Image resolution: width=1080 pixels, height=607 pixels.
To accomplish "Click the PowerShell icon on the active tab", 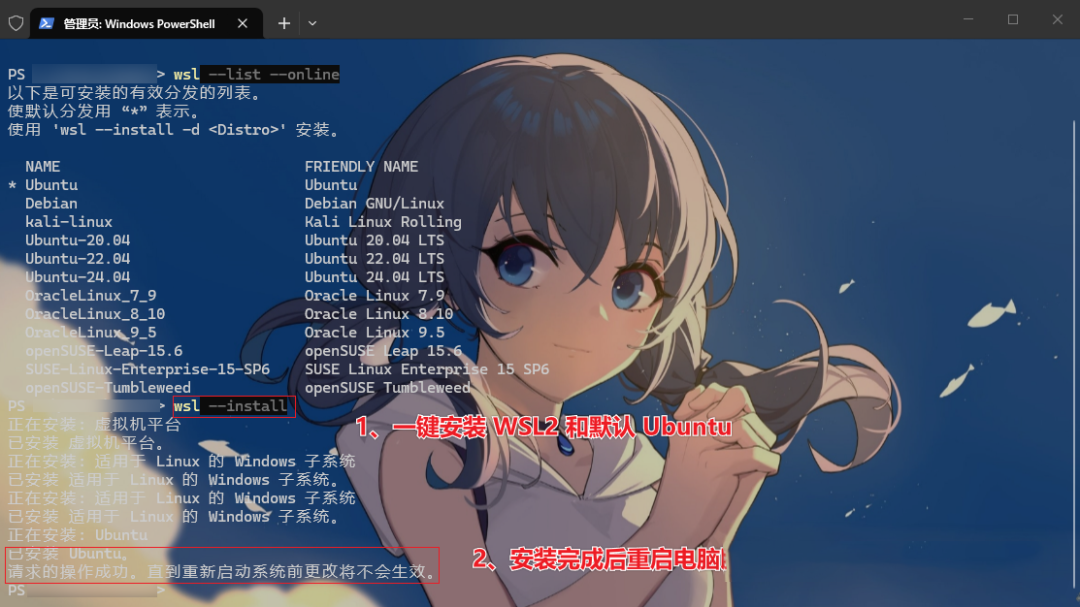I will click(46, 21).
